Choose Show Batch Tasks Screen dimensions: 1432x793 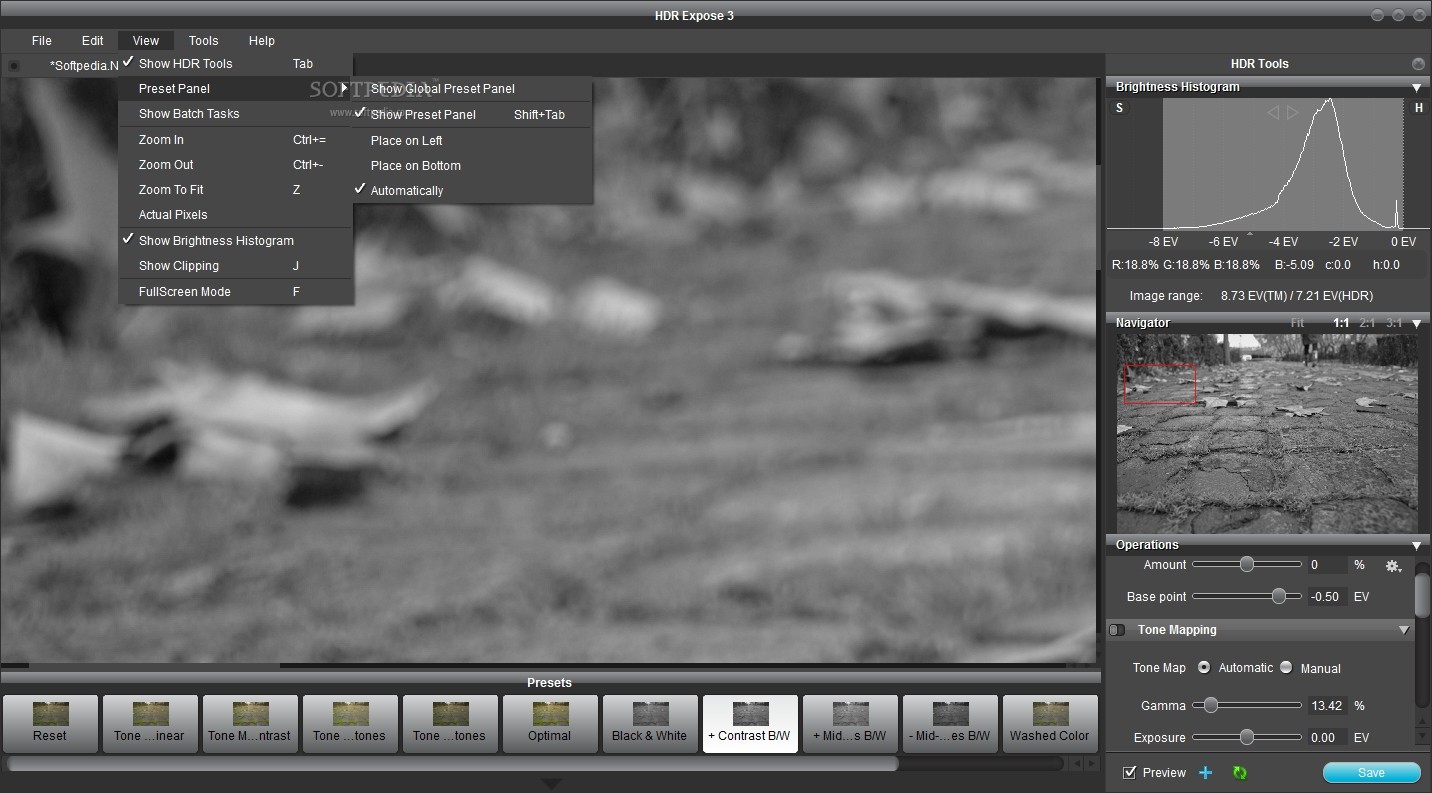click(235, 114)
